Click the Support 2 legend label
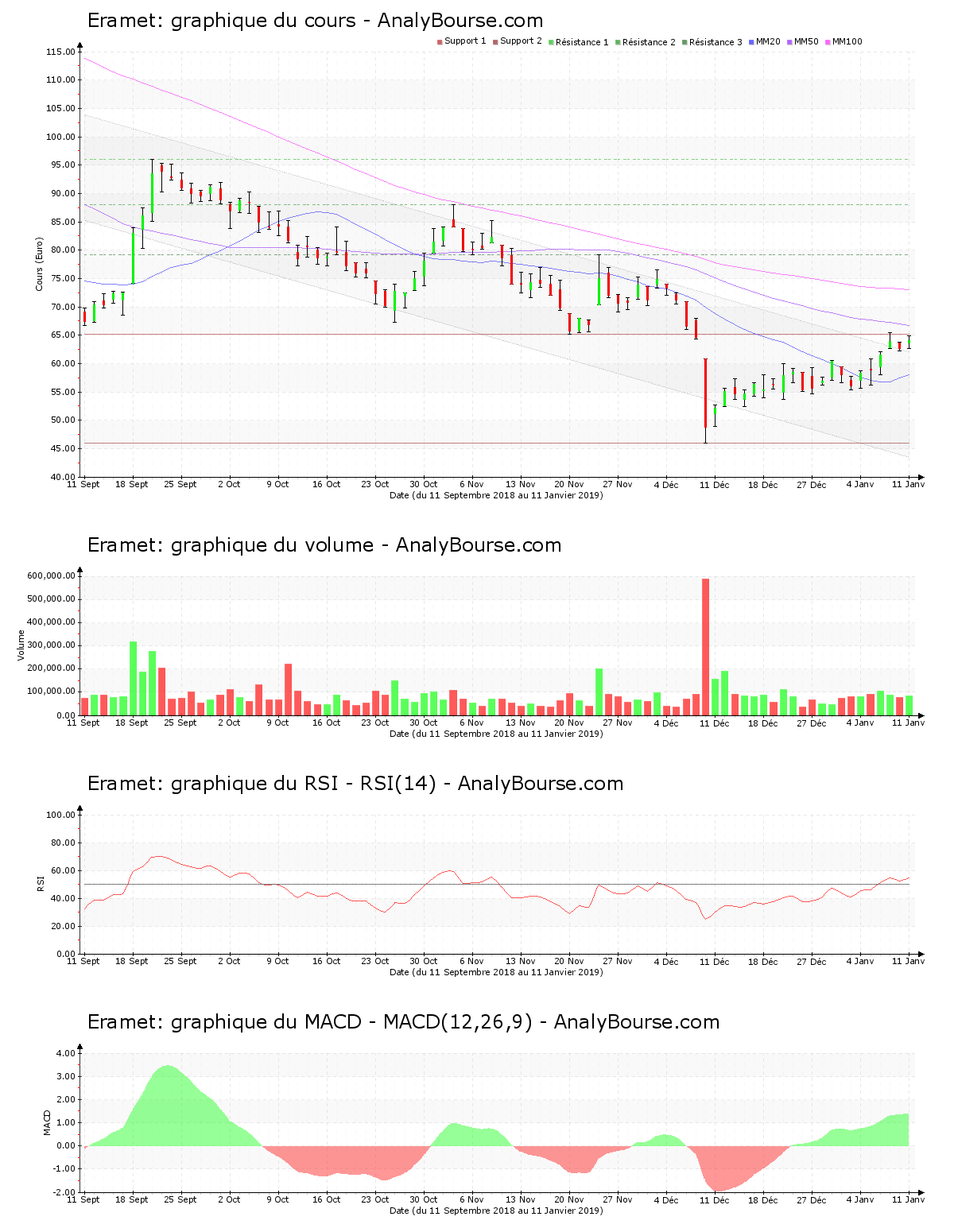The width and height of the screenshot is (954, 1232). click(521, 41)
